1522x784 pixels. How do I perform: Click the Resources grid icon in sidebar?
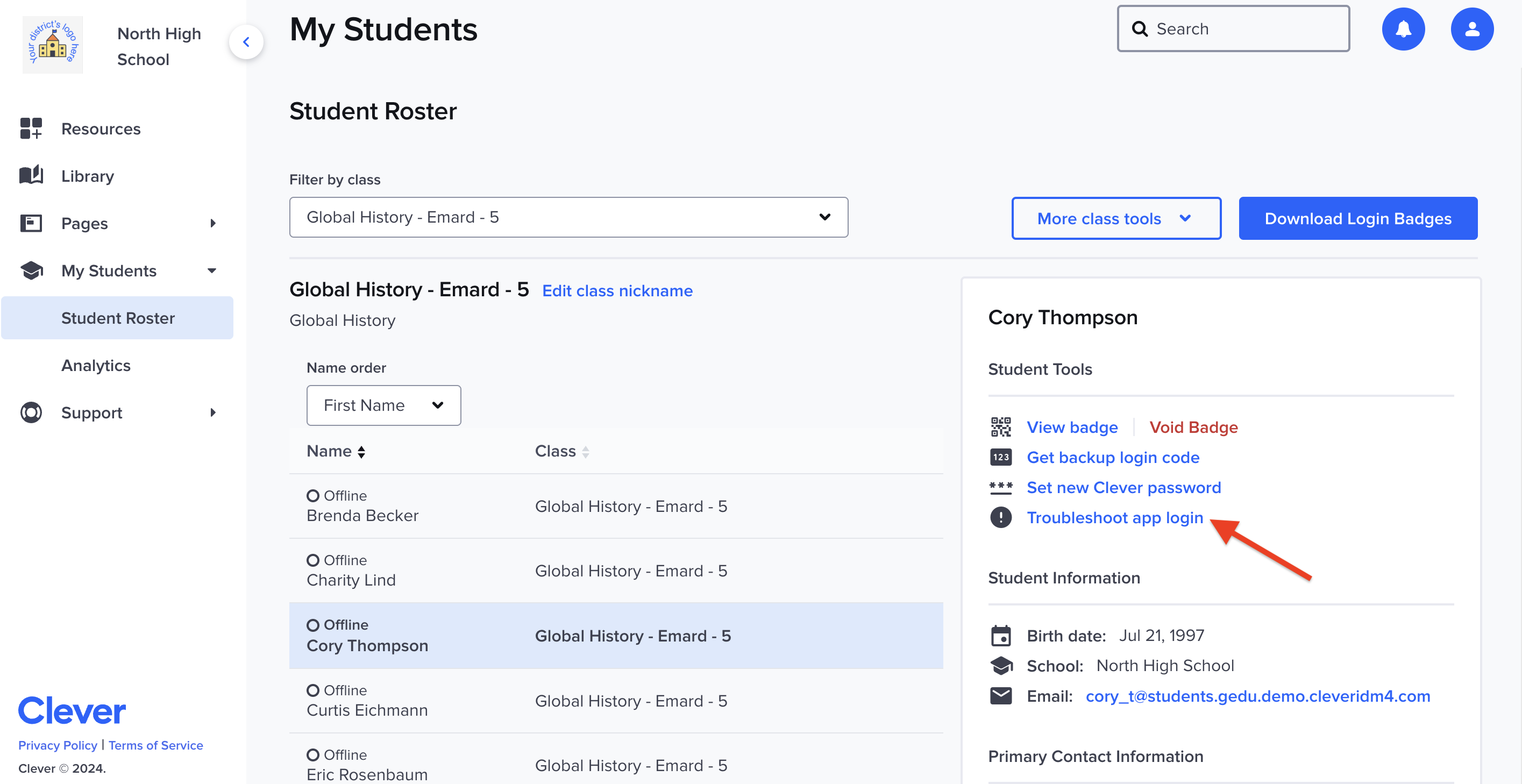click(31, 128)
